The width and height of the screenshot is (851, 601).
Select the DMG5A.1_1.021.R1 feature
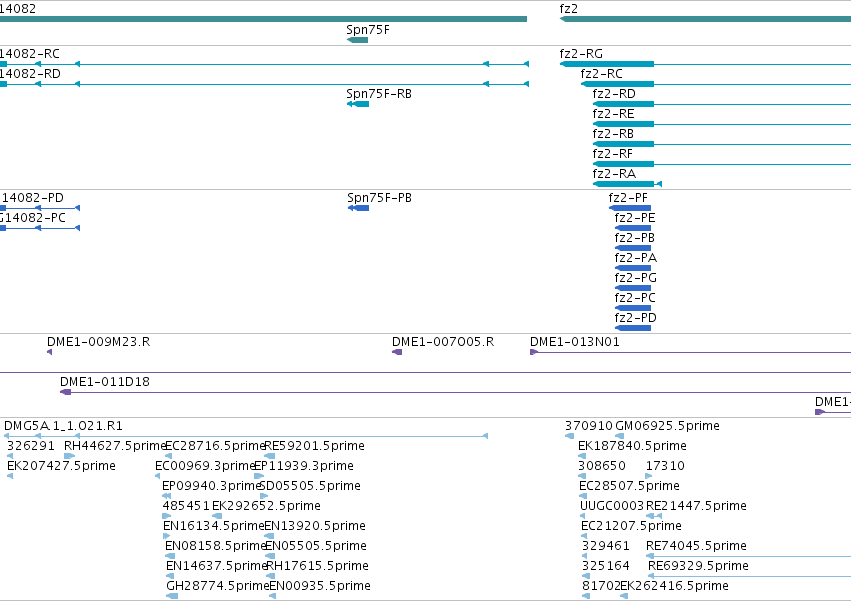click(x=63, y=426)
